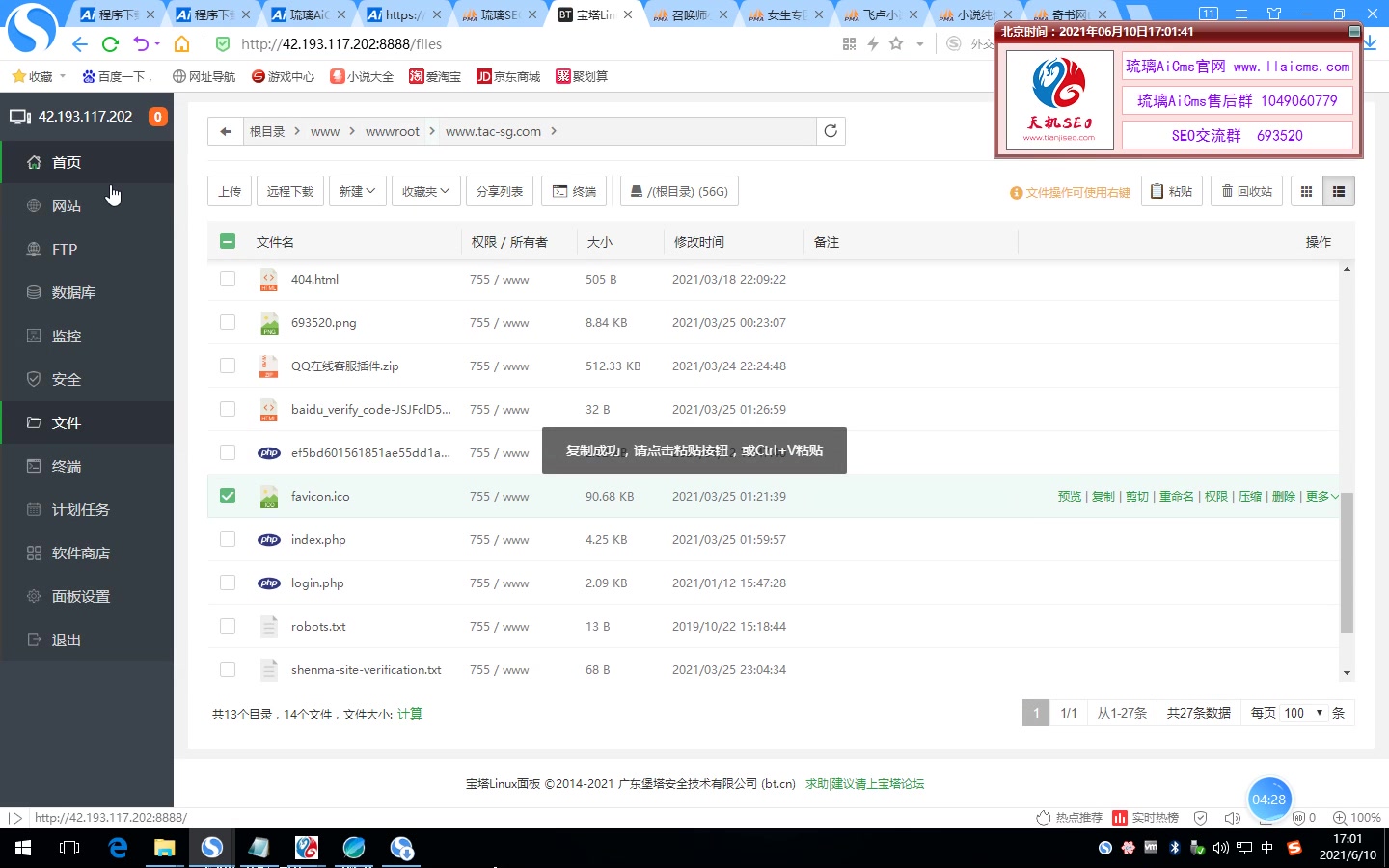Click the 面板设置 gear sidebar item
The height and width of the screenshot is (868, 1389).
tap(87, 596)
